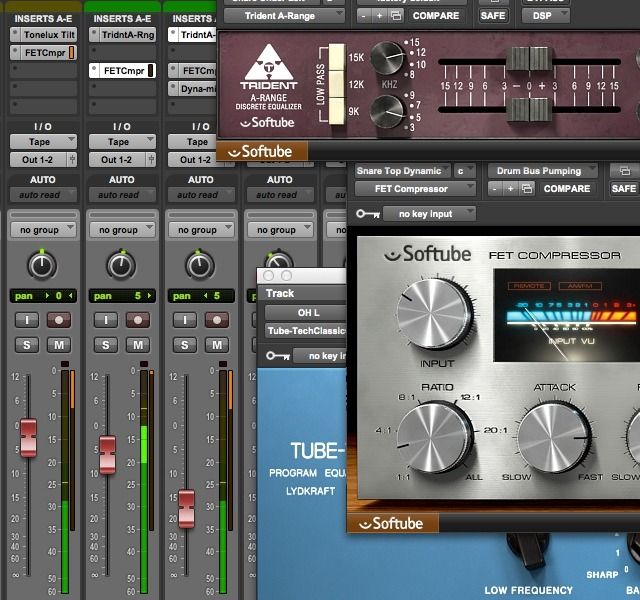Click next preset plus in FET window

coord(510,189)
